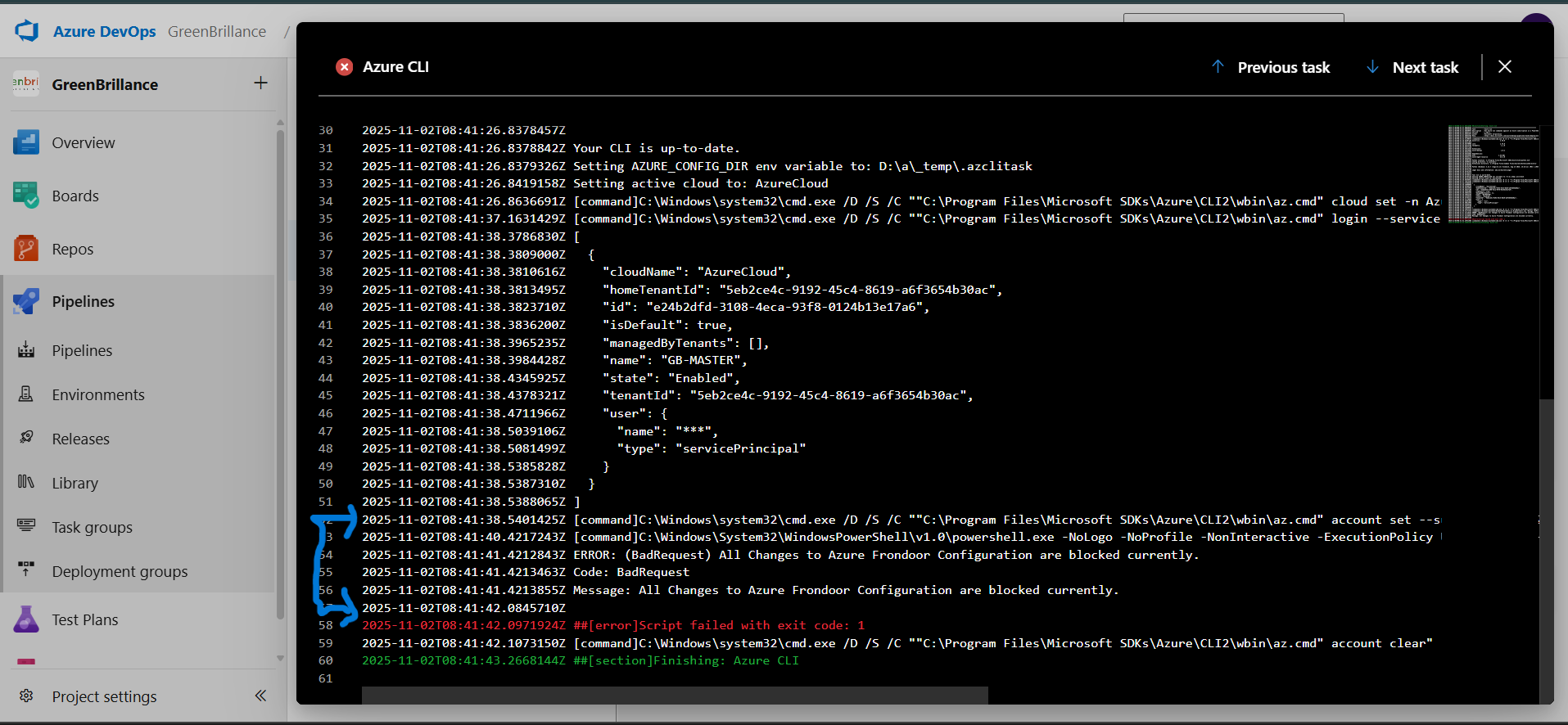This screenshot has height=725, width=1568.
Task: Open the Azure DevOps home link
Action: (104, 31)
